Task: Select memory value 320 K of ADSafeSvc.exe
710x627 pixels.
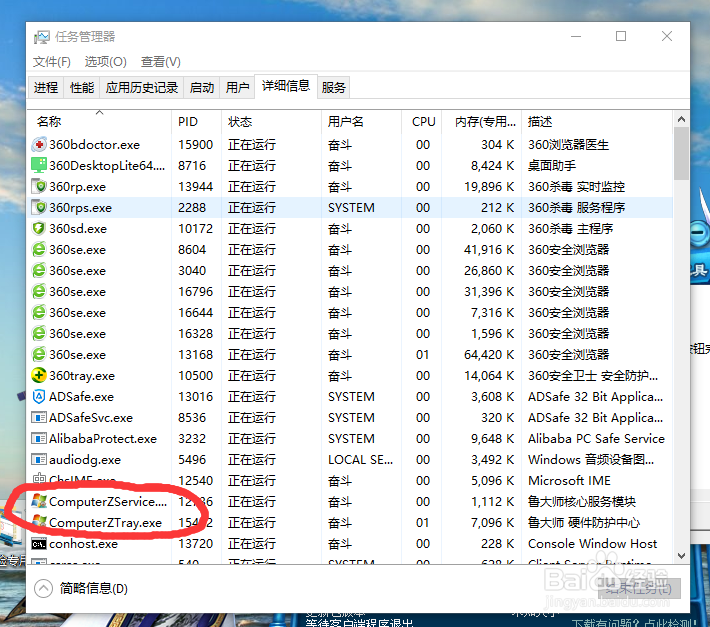Action: click(x=497, y=417)
